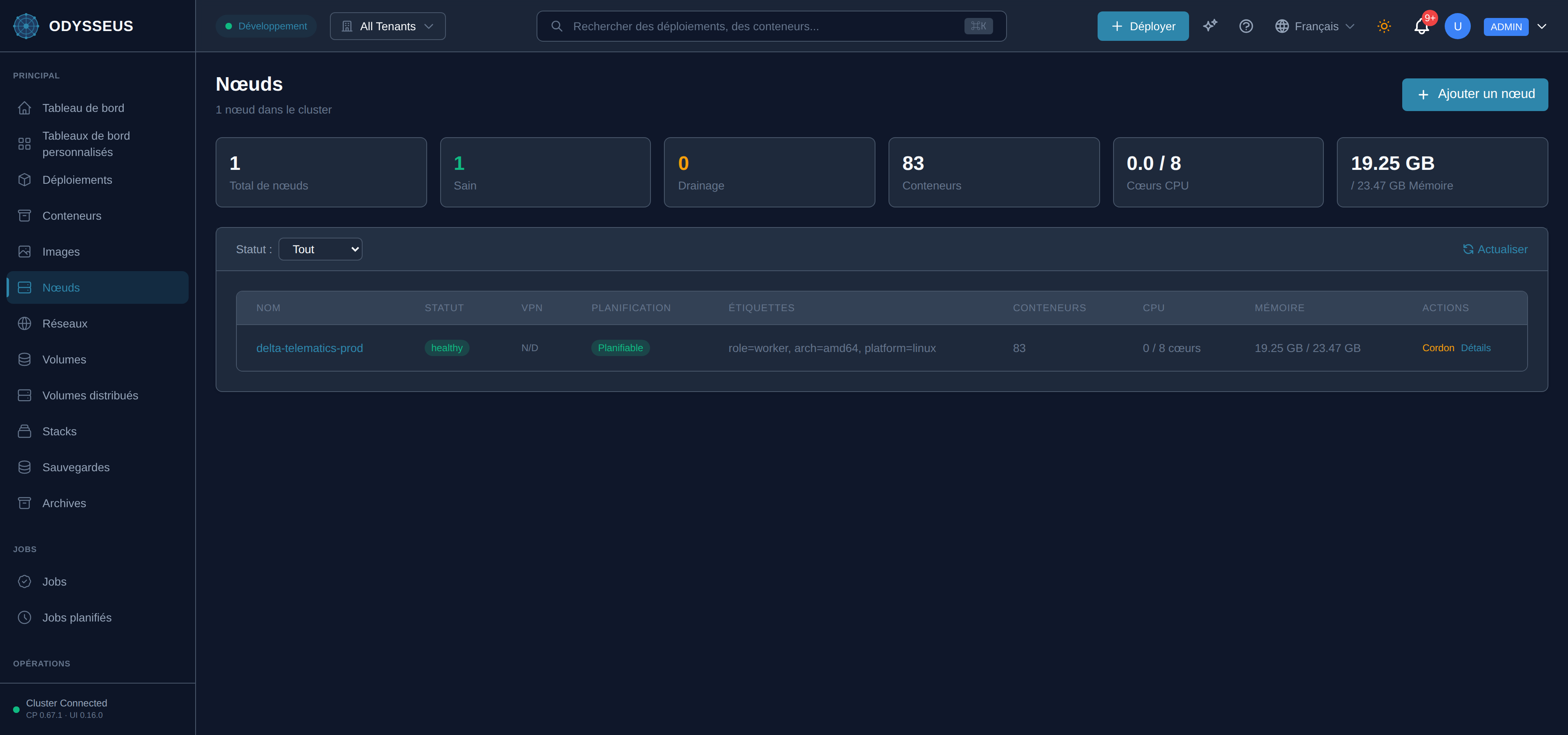Open Tableau de bord in sidebar
The width and height of the screenshot is (1568, 735).
pyautogui.click(x=98, y=108)
